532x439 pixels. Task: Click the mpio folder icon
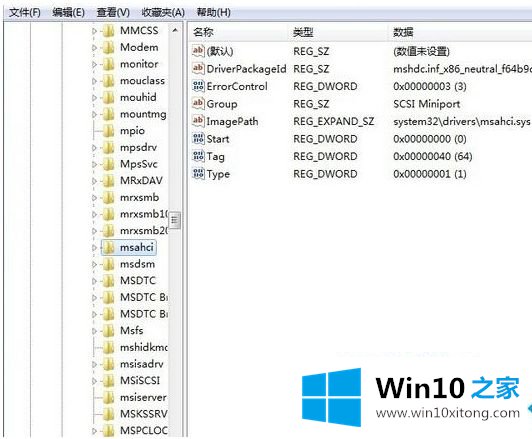click(109, 131)
